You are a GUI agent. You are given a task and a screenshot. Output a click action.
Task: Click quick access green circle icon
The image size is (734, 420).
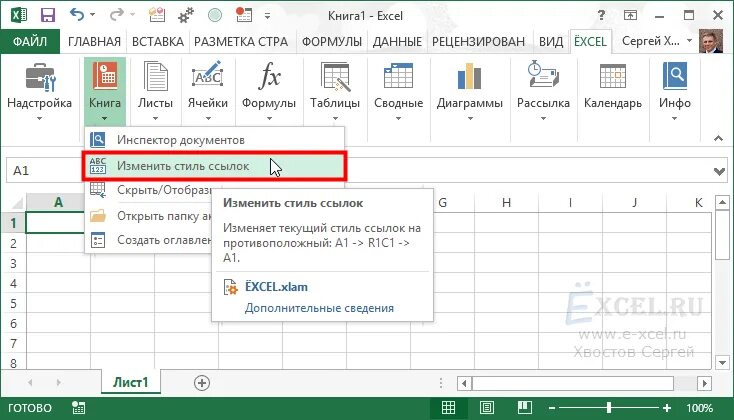(x=215, y=15)
